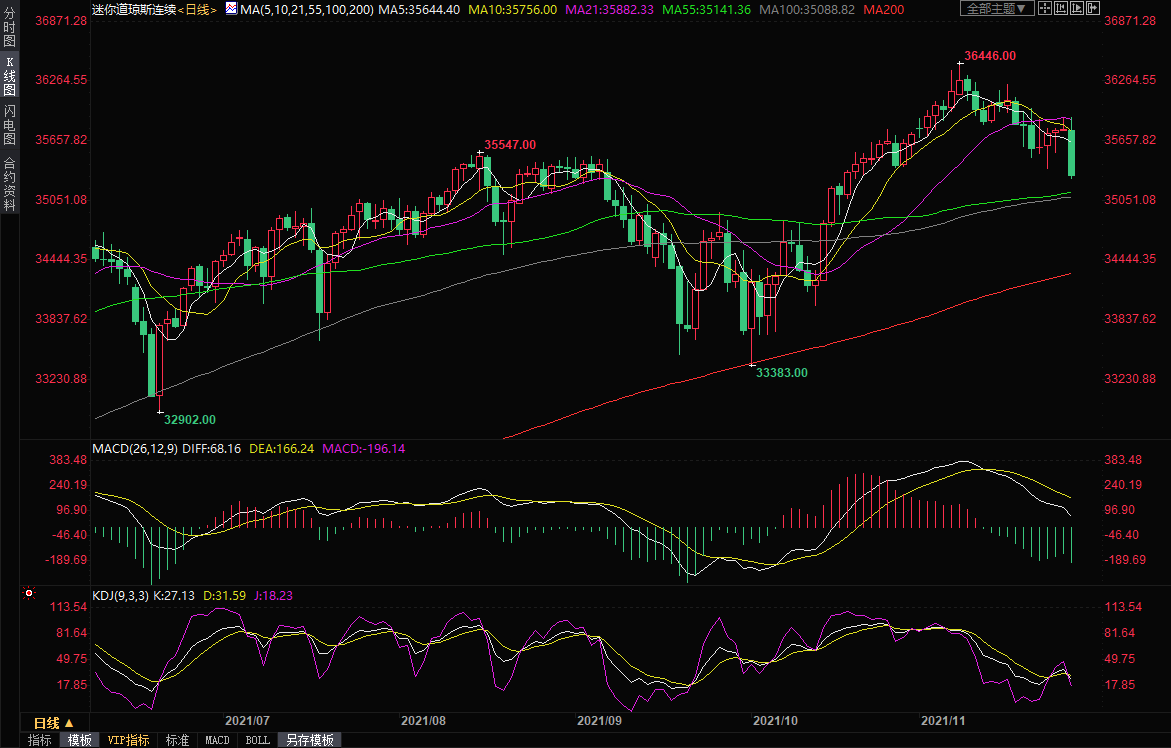Click 另存模板 to save template
Screen dimensions: 1171x748
(x=307, y=740)
